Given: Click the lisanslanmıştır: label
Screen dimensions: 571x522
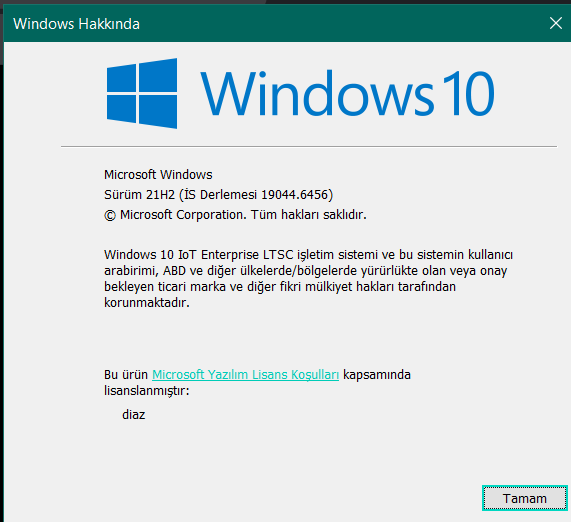Looking at the screenshot, I should [147, 391].
